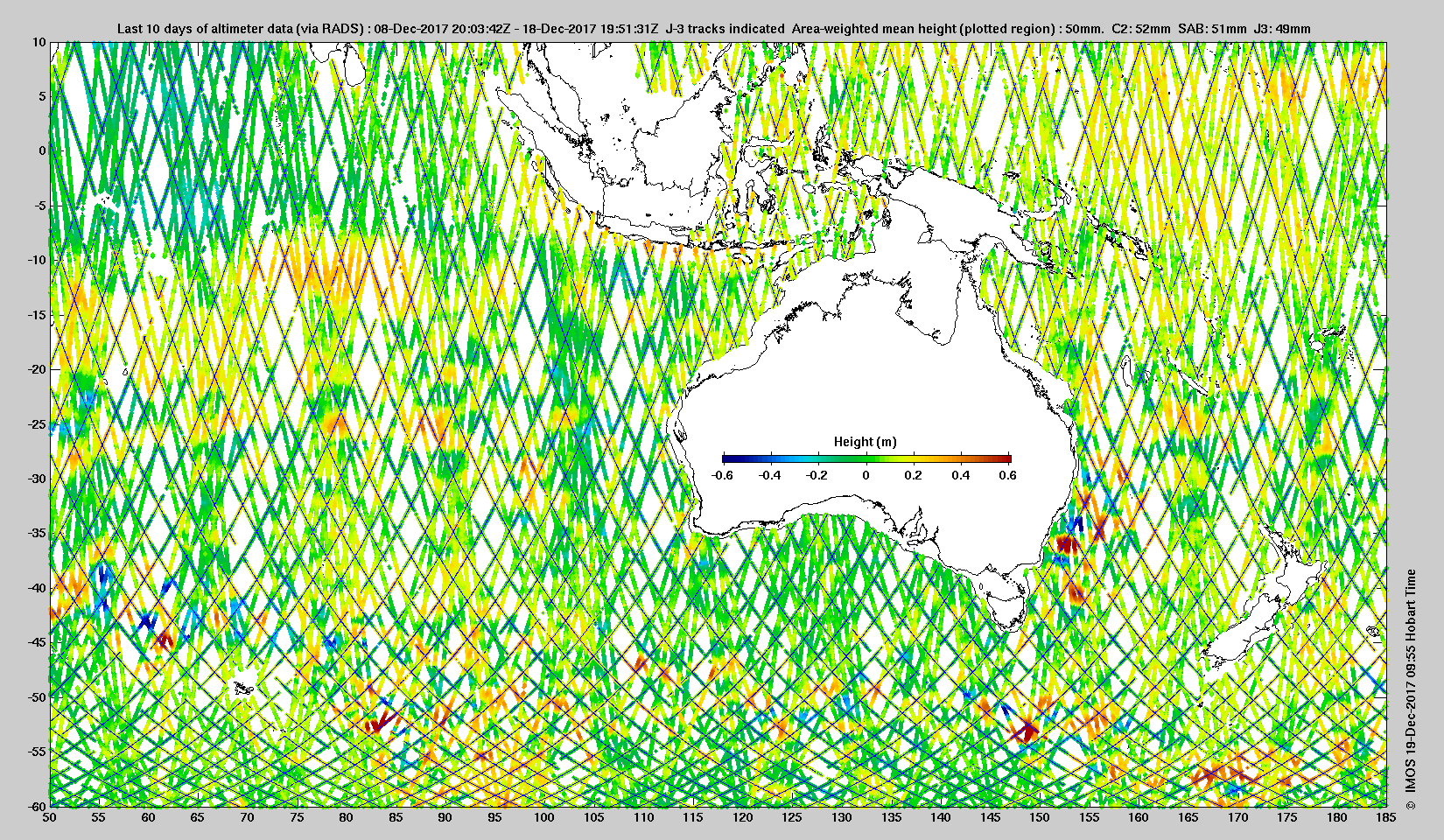
Task: Click the 100 longitude tick label
Action: pos(544,818)
